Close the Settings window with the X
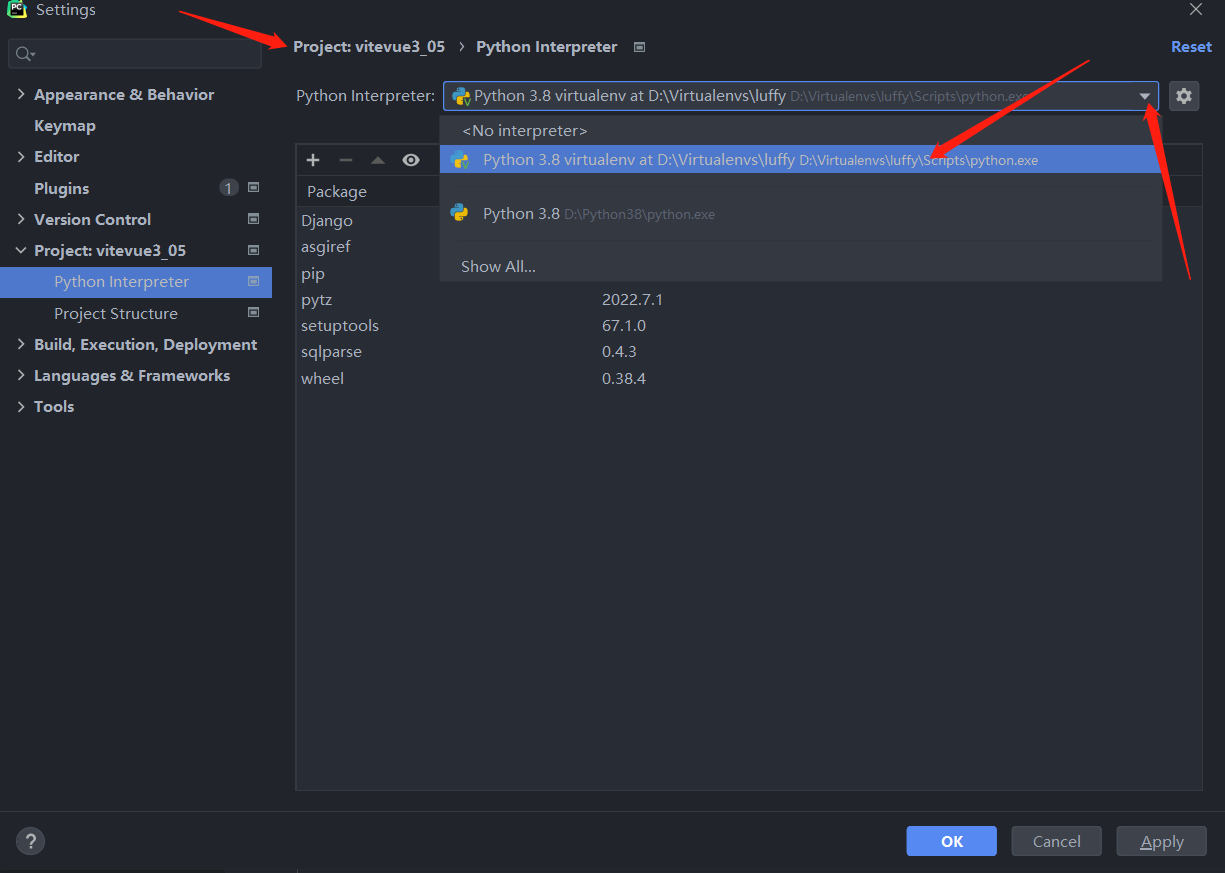Image resolution: width=1225 pixels, height=873 pixels. tap(1196, 9)
